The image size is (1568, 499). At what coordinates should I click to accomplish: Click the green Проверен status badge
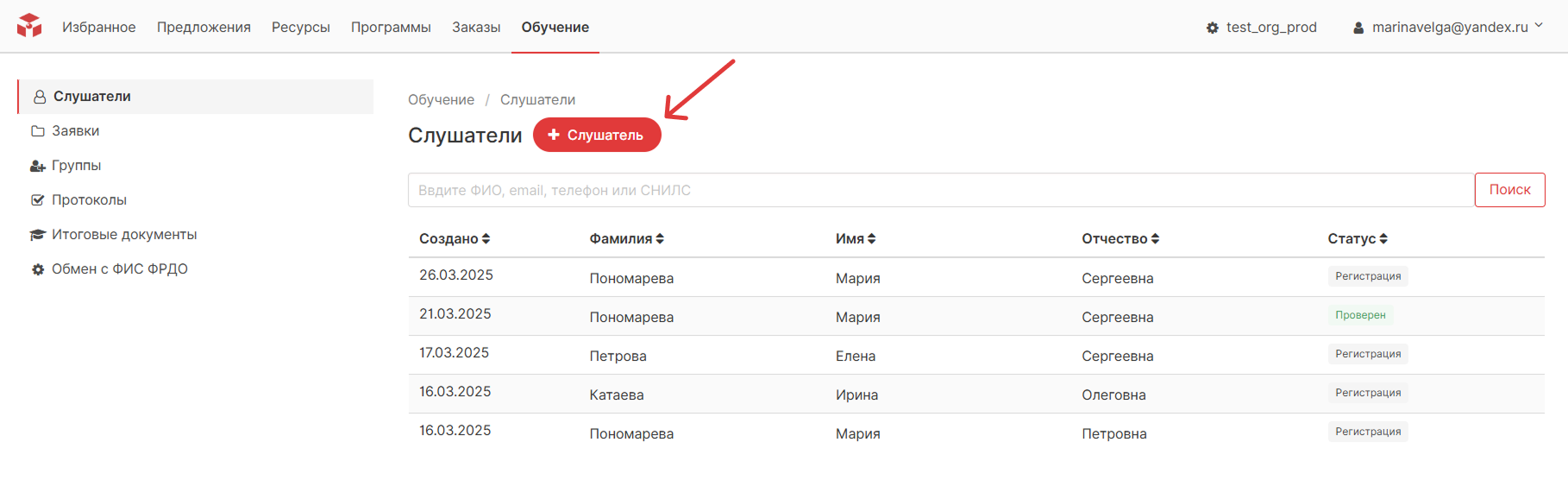(x=1360, y=315)
